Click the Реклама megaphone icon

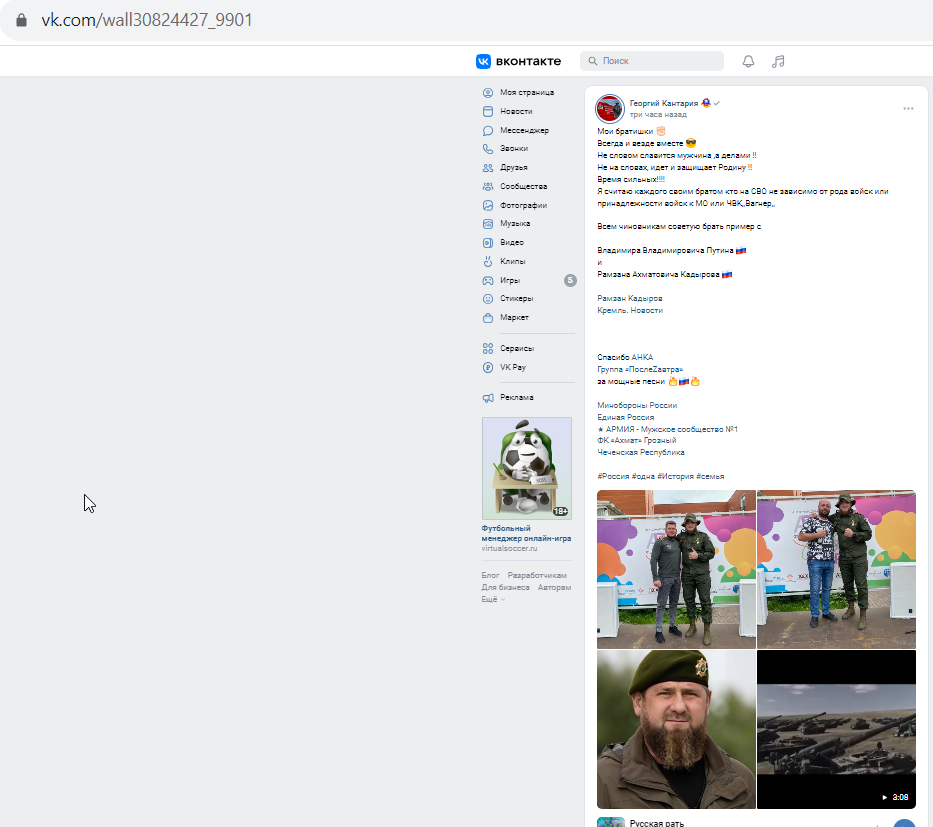(488, 398)
